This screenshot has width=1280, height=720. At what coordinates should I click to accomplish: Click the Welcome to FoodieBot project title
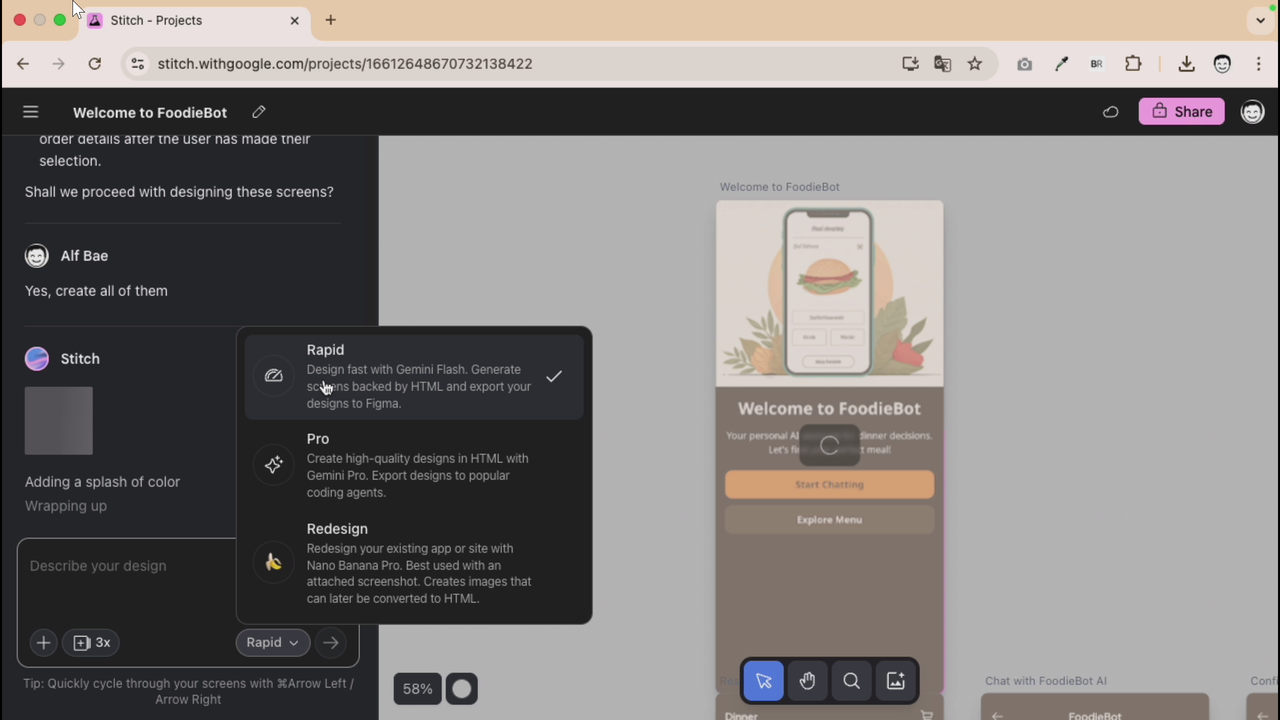tap(150, 113)
